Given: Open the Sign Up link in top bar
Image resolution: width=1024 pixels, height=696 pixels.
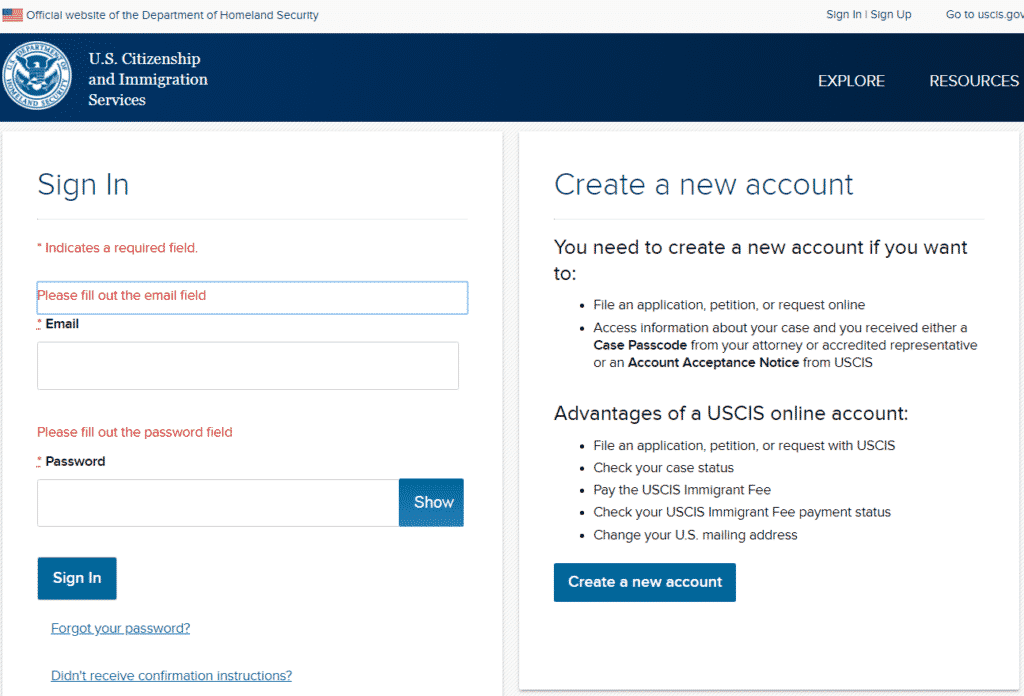Looking at the screenshot, I should pos(891,14).
